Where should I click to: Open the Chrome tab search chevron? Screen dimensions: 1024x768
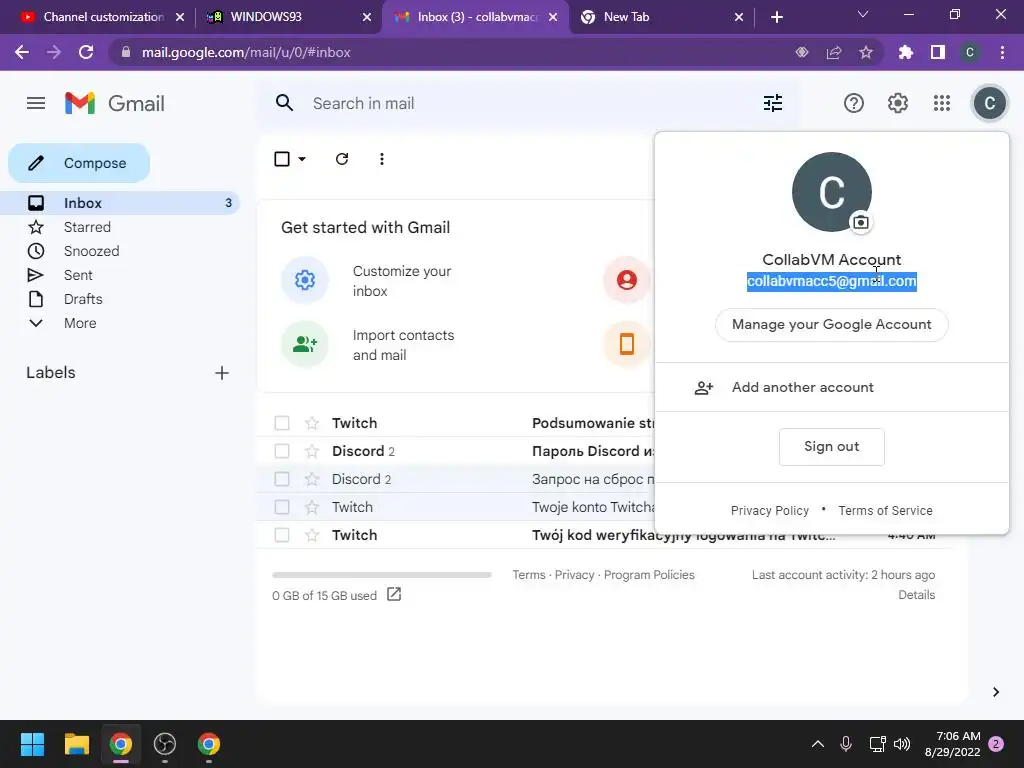point(863,14)
